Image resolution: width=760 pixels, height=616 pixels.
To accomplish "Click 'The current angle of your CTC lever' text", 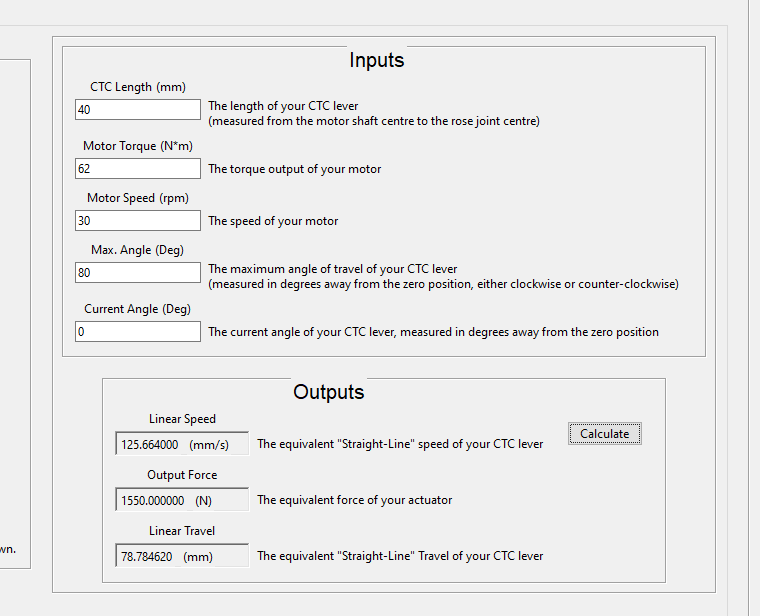I will tap(433, 332).
